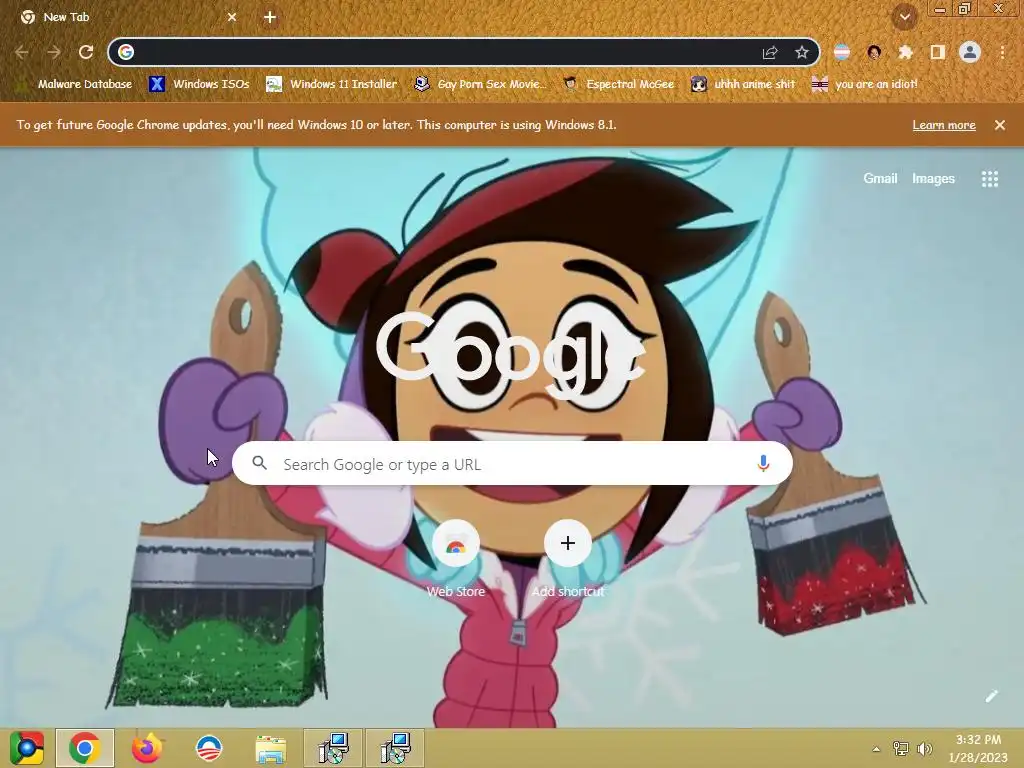Close the New Tab tab
Viewport: 1024px width, 768px height.
click(232, 18)
